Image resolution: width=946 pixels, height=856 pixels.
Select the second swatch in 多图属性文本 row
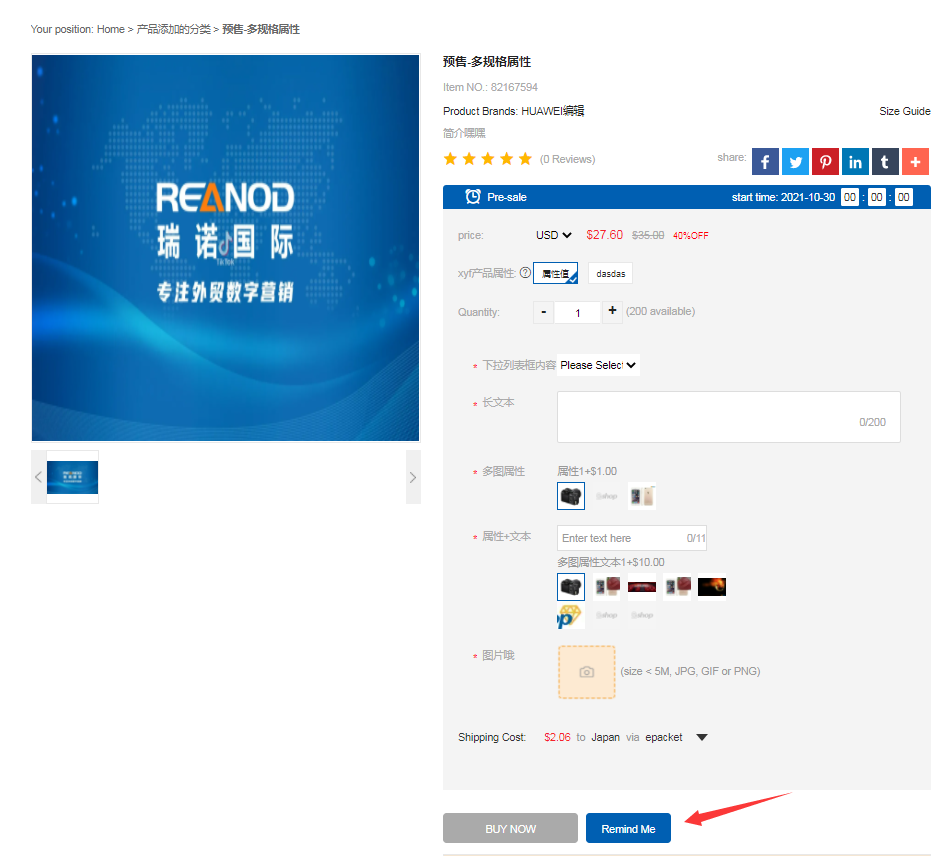pos(606,586)
